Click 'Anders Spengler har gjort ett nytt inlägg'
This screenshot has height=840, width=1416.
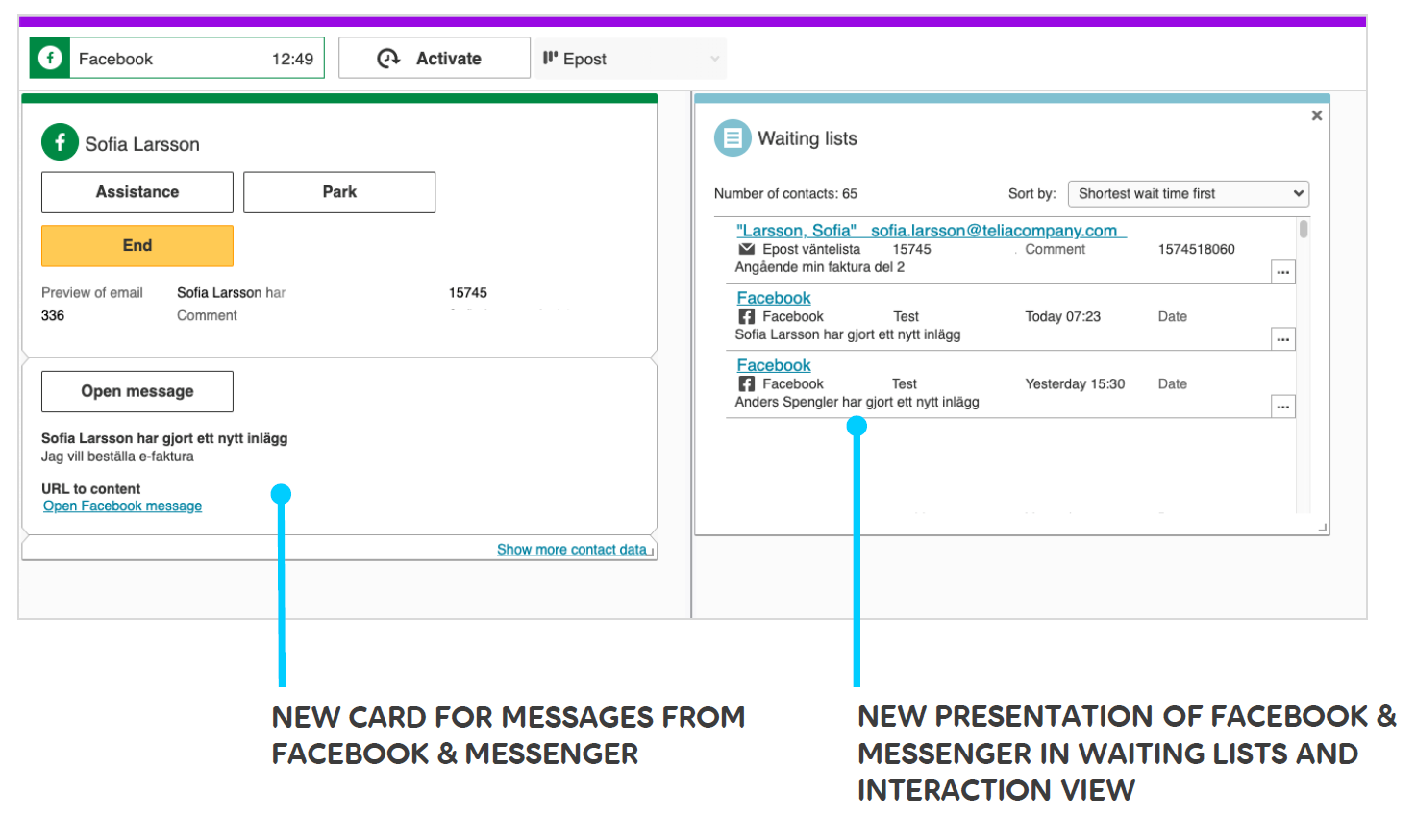(857, 402)
